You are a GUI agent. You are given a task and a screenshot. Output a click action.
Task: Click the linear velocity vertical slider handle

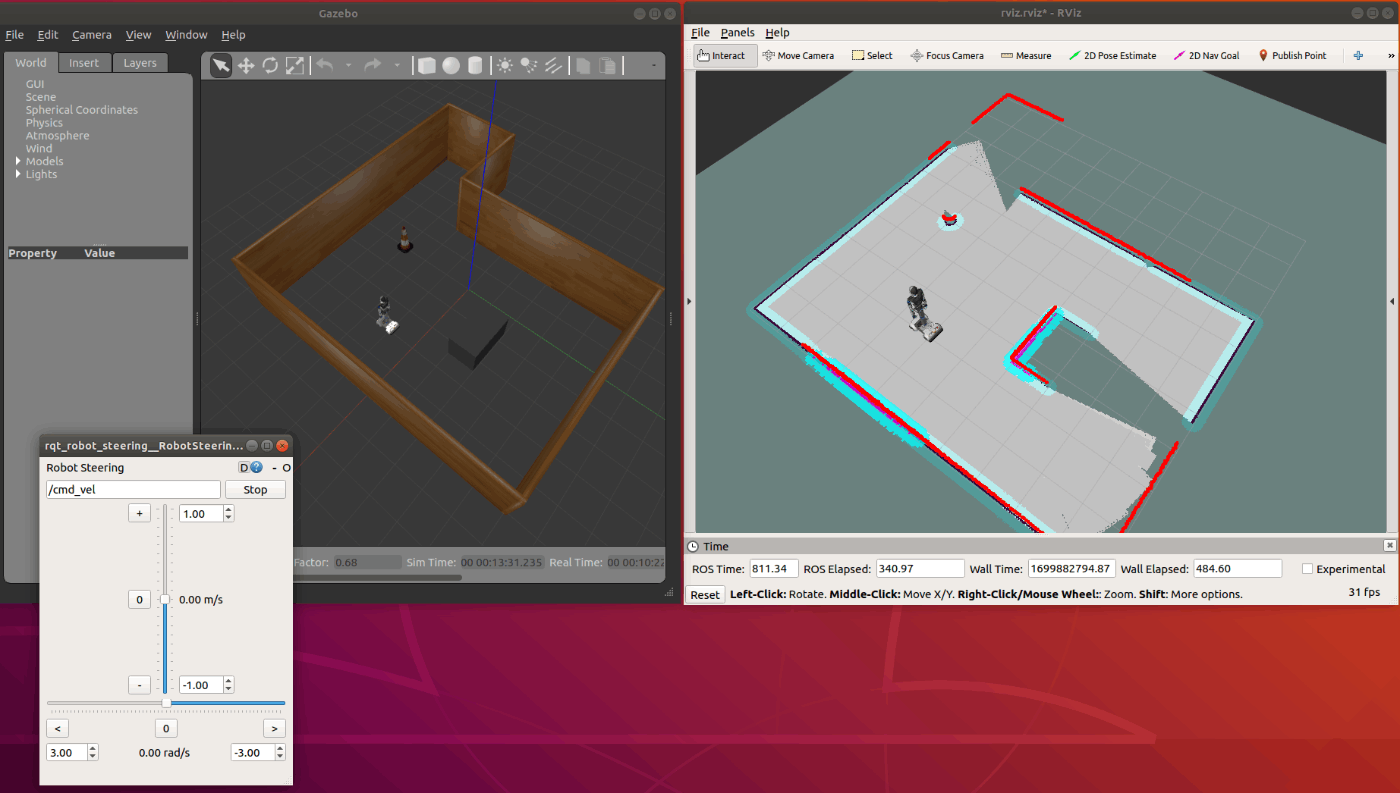pos(165,599)
